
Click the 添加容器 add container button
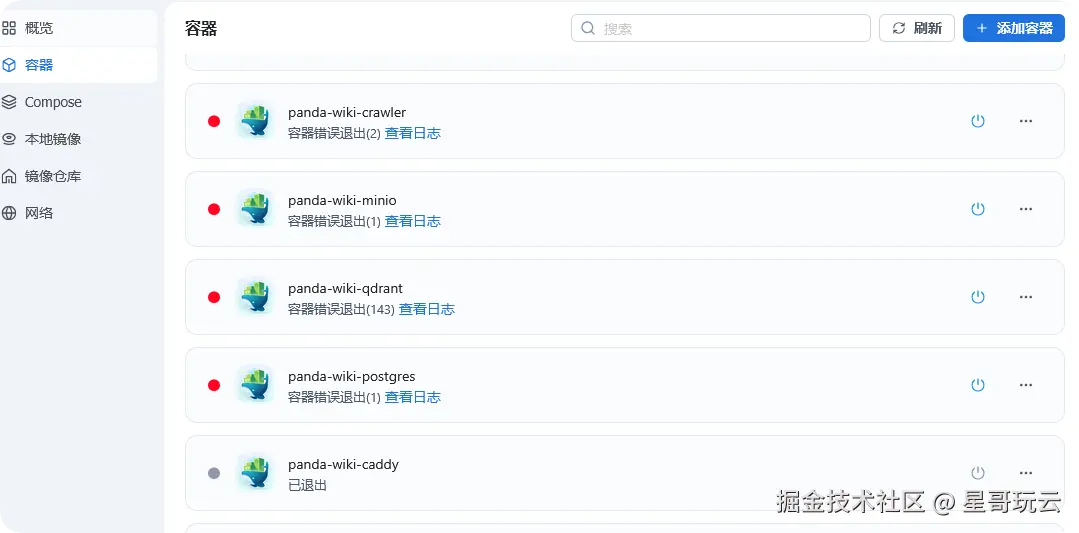(1014, 28)
